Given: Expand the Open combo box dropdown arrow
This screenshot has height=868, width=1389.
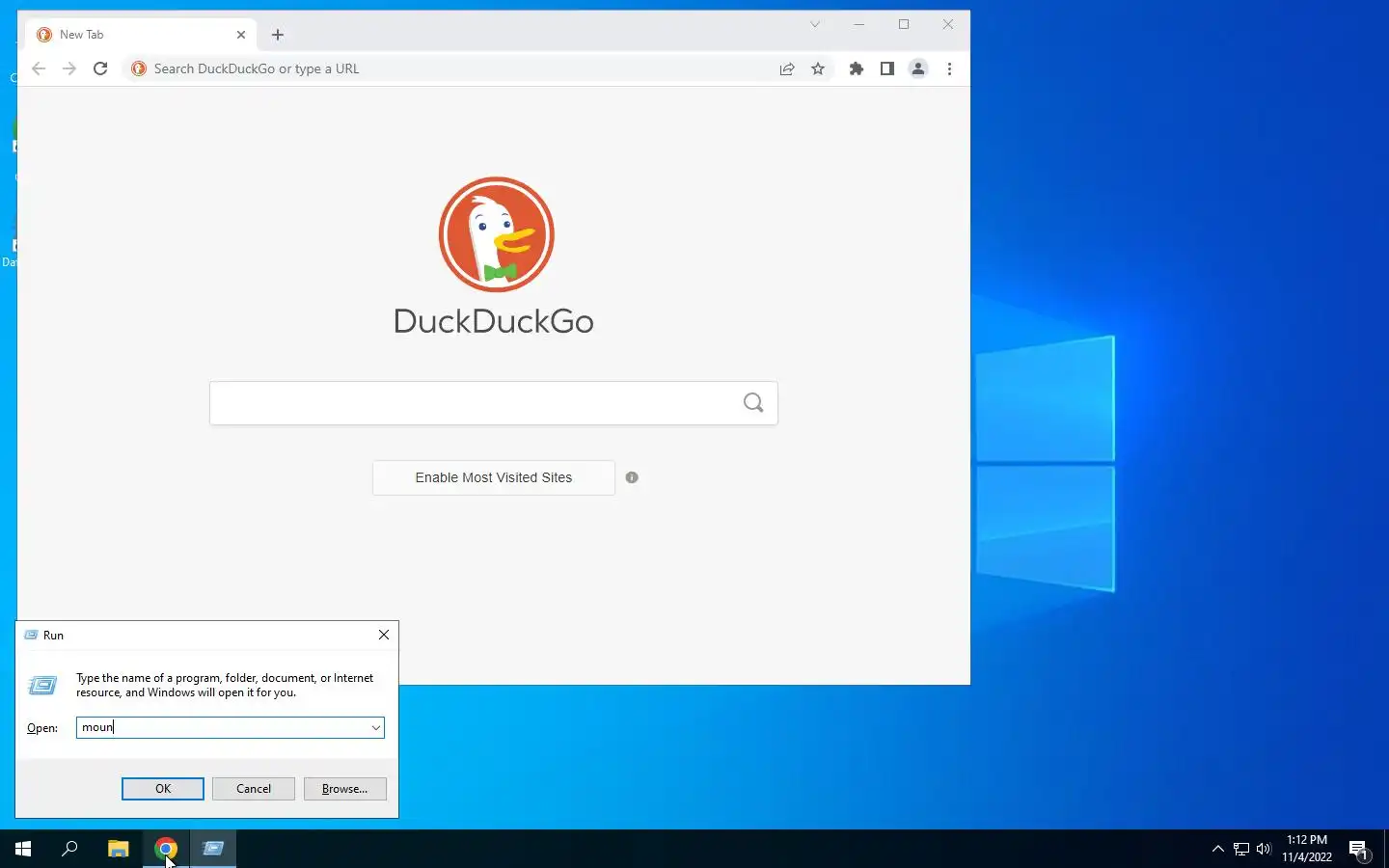Looking at the screenshot, I should point(375,728).
